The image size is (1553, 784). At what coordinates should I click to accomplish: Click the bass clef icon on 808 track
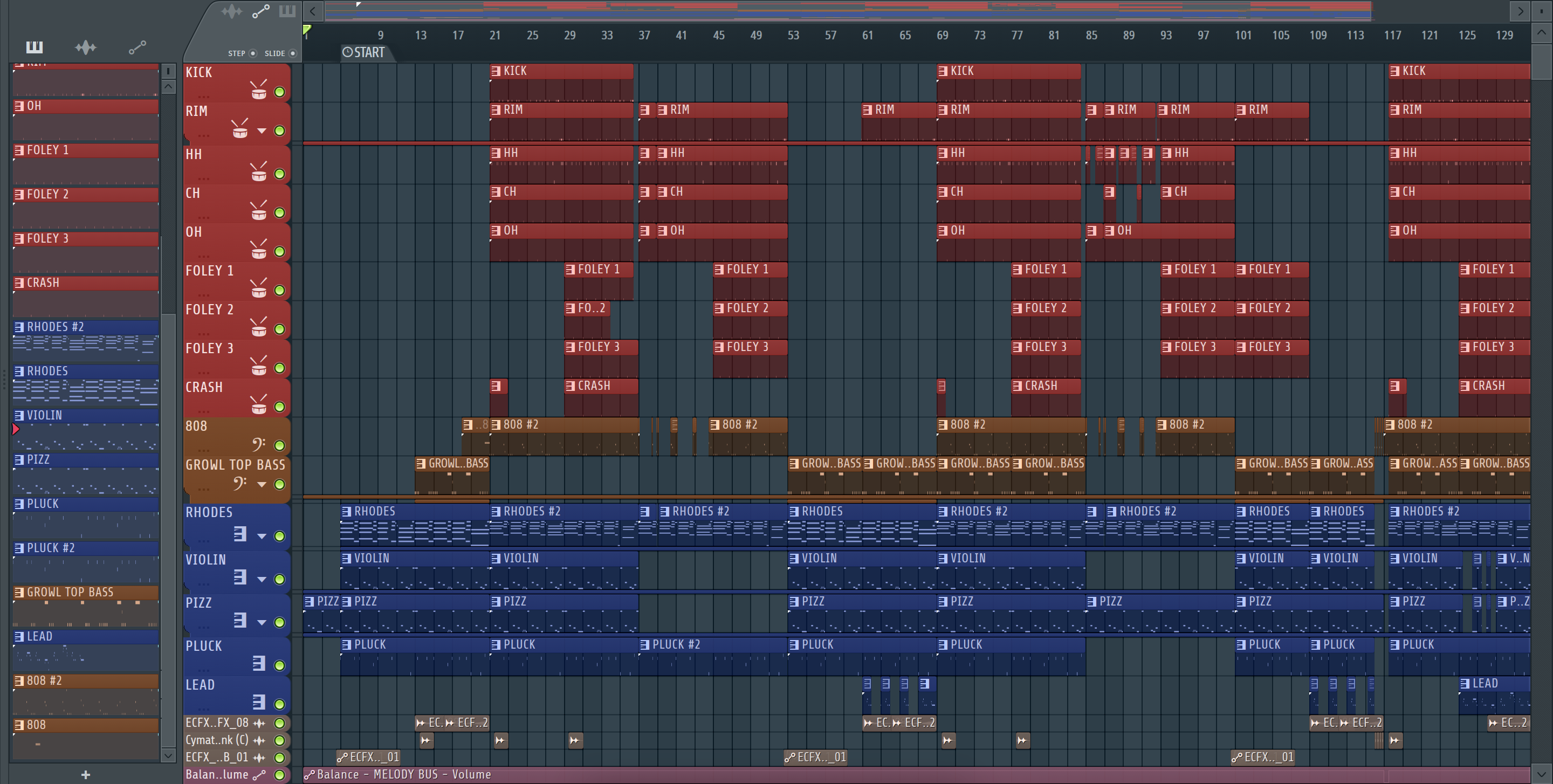tap(259, 445)
